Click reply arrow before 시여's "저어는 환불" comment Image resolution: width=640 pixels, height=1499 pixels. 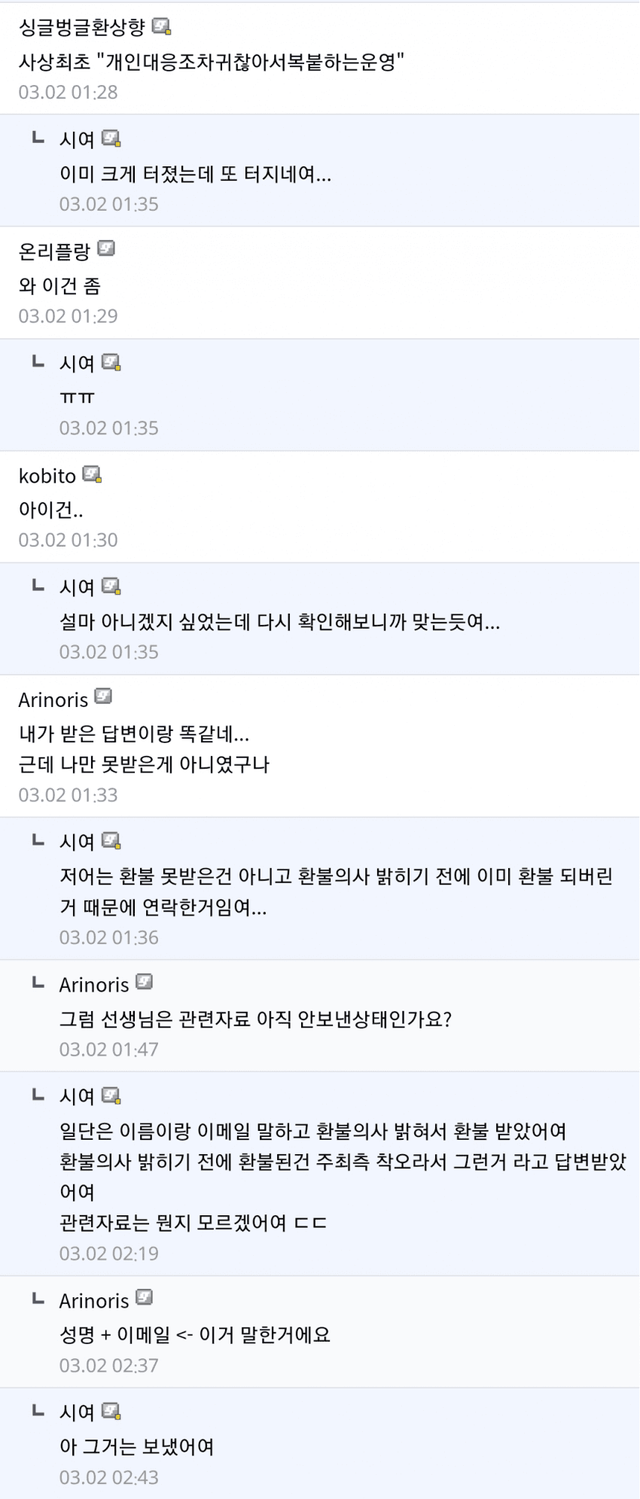coord(38,840)
